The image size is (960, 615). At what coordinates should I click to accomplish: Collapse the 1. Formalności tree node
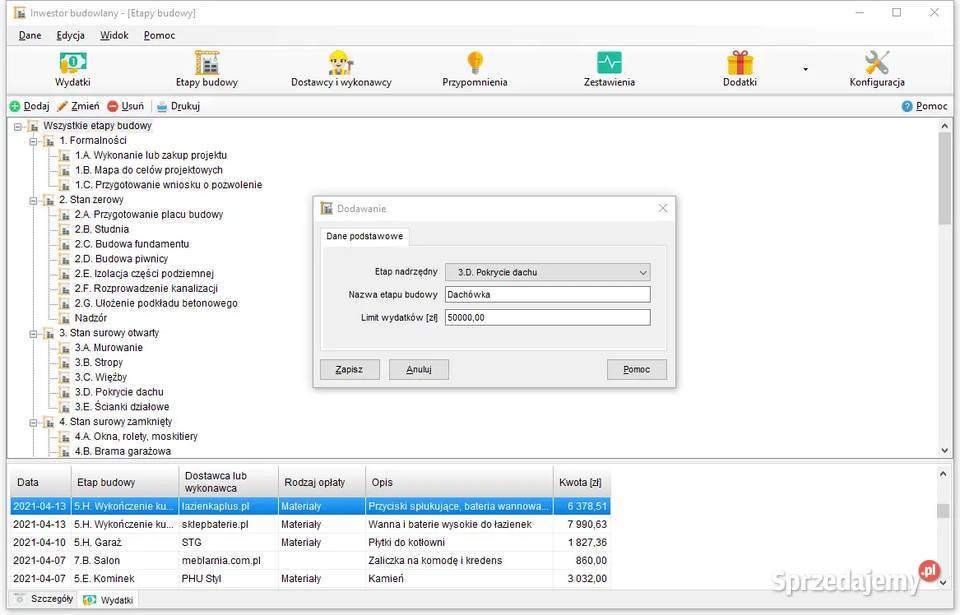tap(33, 141)
